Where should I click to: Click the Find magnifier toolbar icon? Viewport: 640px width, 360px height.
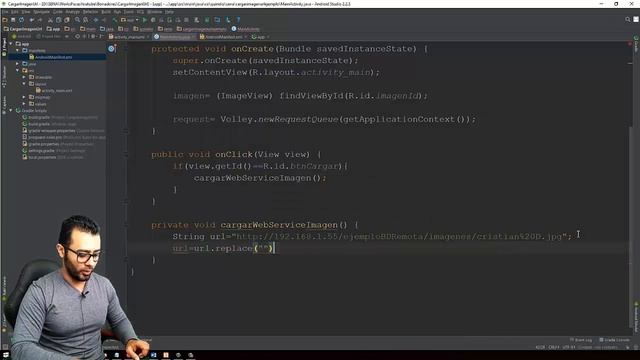pos(77,20)
